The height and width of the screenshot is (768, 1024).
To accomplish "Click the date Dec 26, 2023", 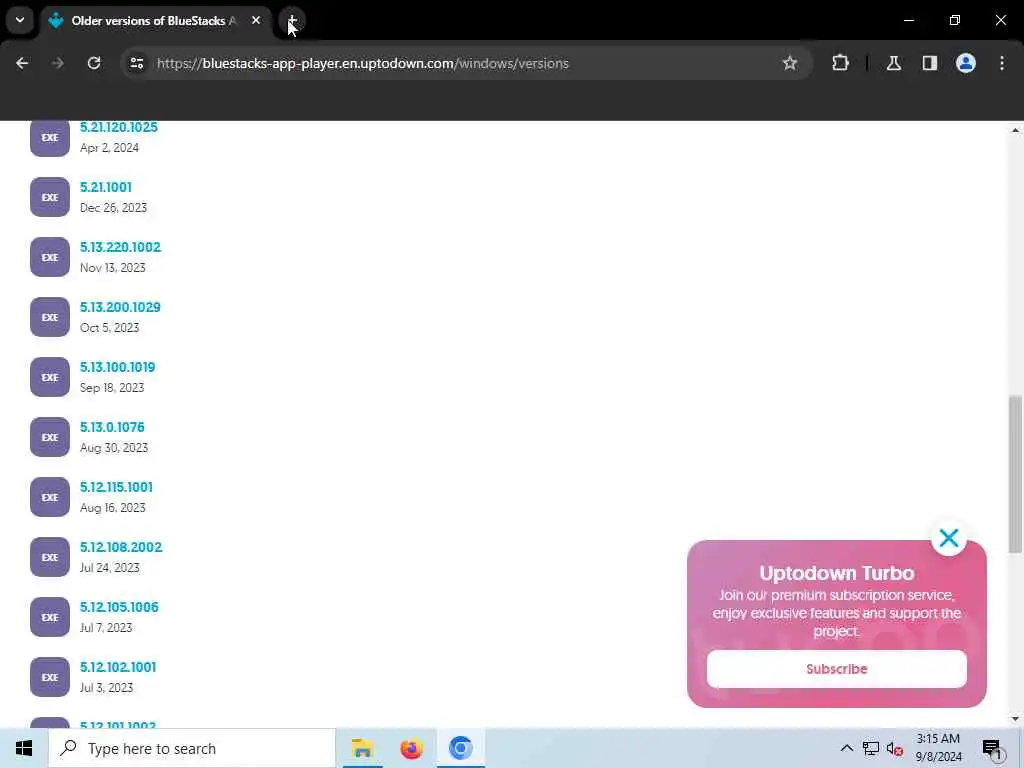I will click(113, 208).
